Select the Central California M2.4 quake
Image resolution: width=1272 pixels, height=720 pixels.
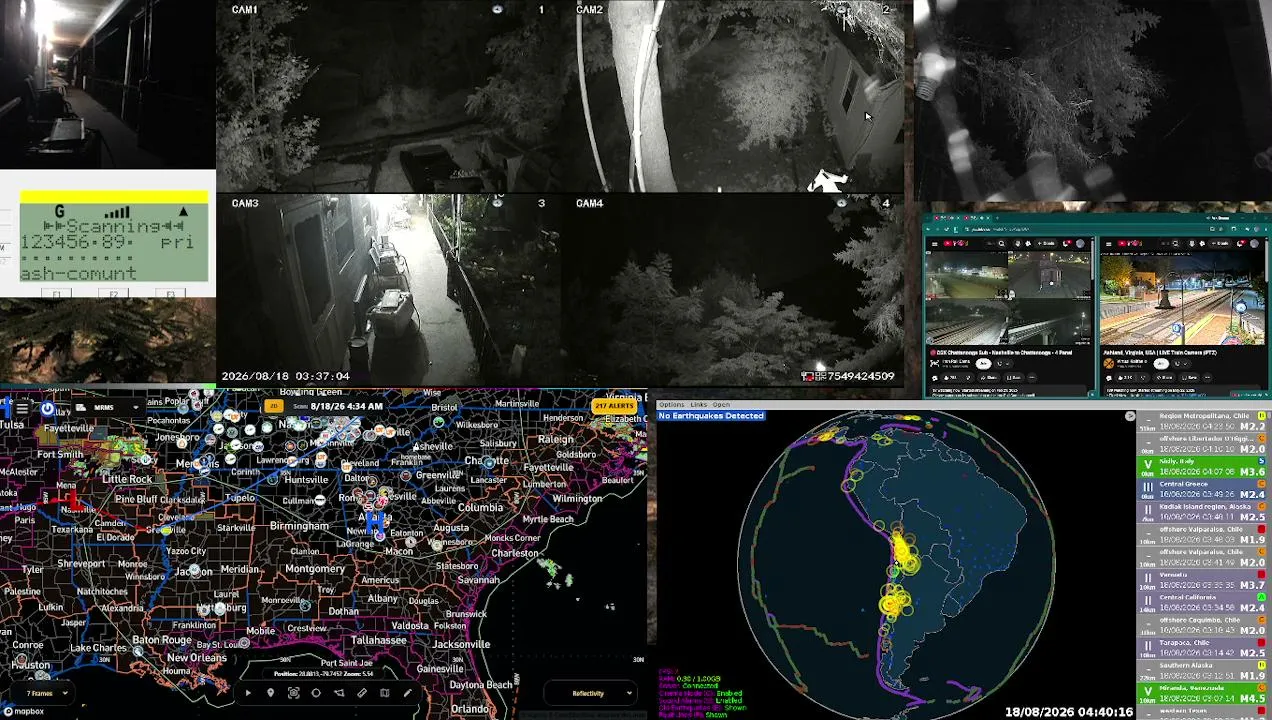(1203, 602)
